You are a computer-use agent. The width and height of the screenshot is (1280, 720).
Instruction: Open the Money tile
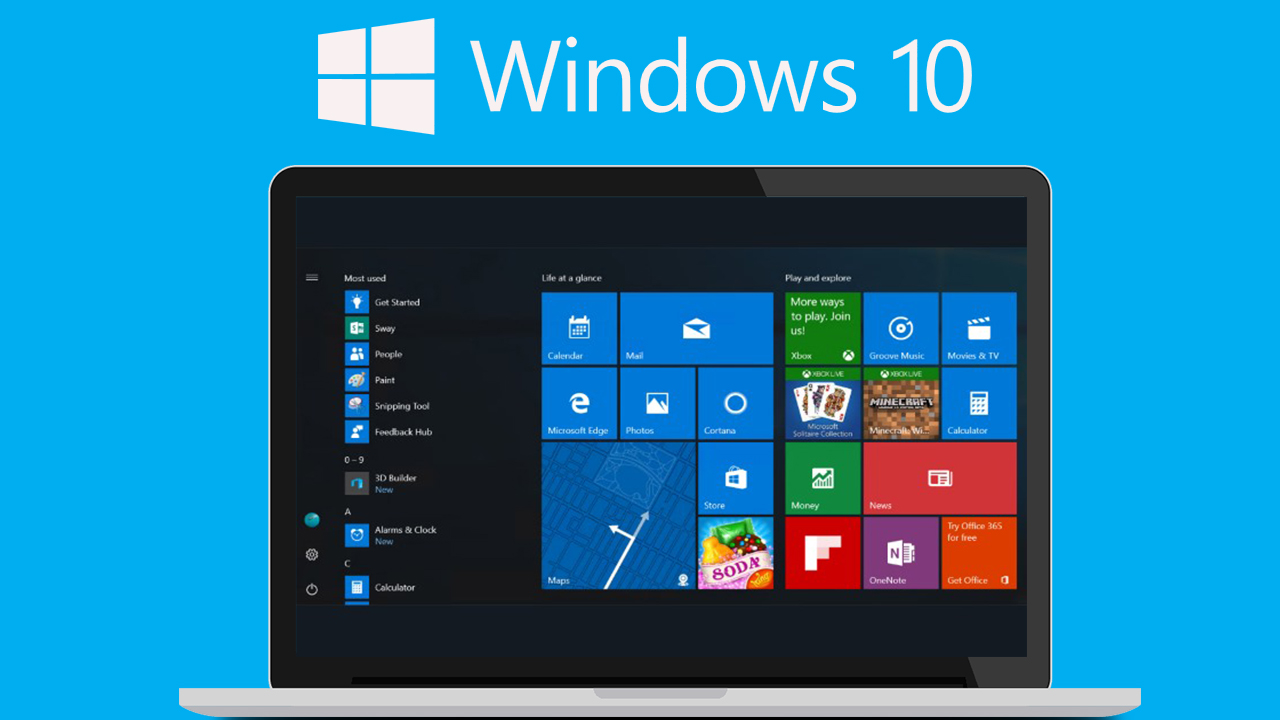tap(823, 478)
